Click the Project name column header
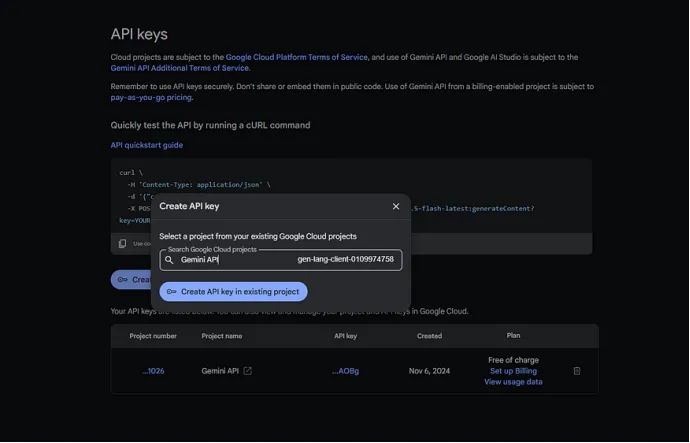This screenshot has height=443, width=690. 222,336
